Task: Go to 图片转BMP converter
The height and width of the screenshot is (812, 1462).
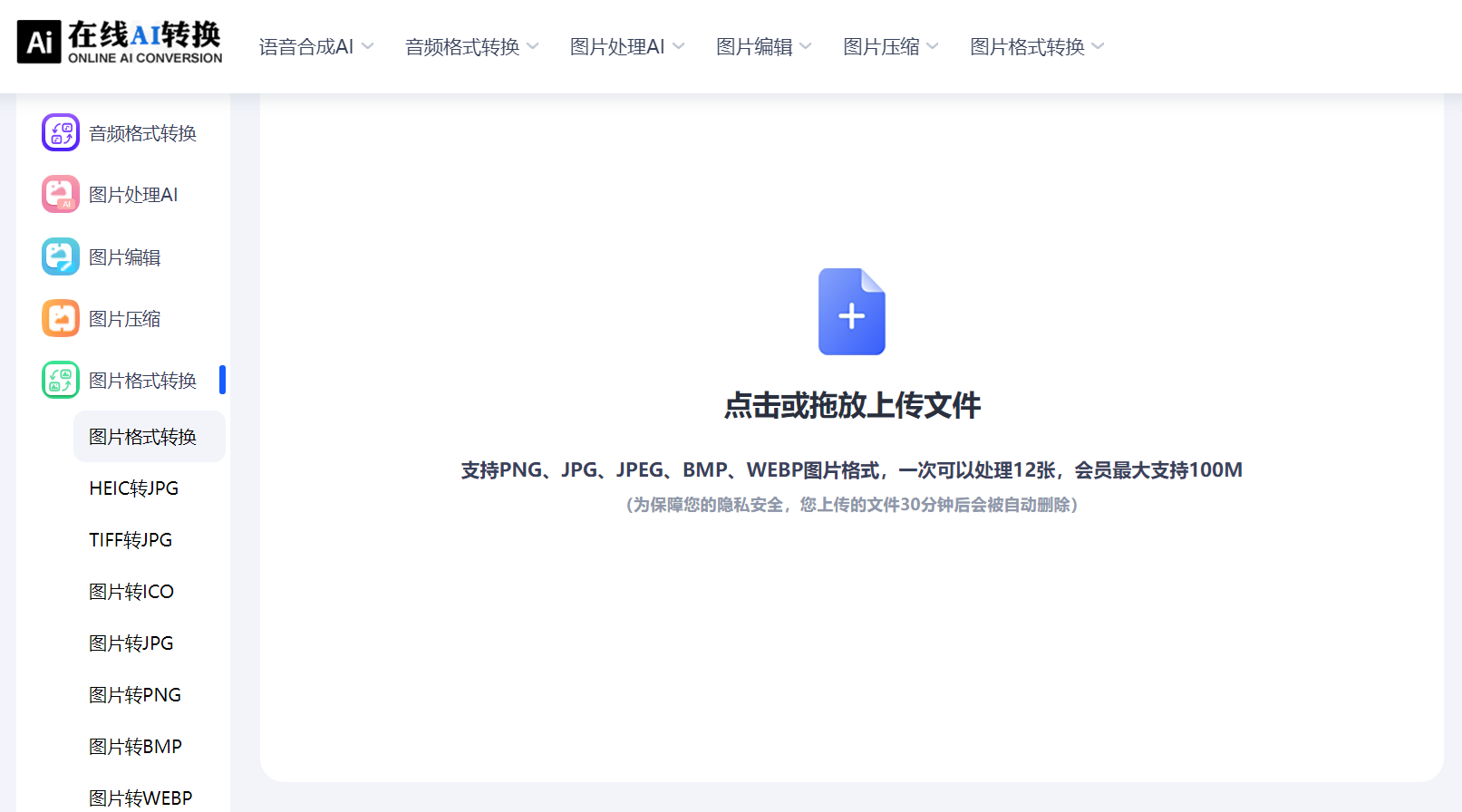Action: click(x=136, y=747)
